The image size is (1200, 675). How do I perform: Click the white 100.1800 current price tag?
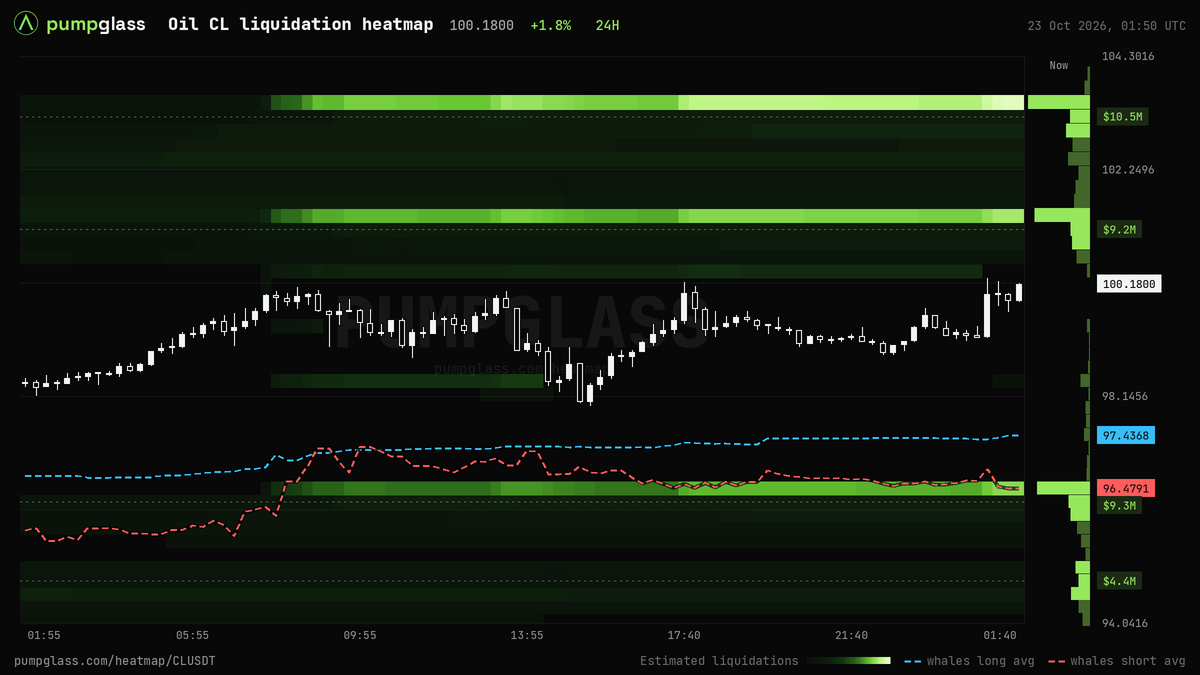[1128, 284]
